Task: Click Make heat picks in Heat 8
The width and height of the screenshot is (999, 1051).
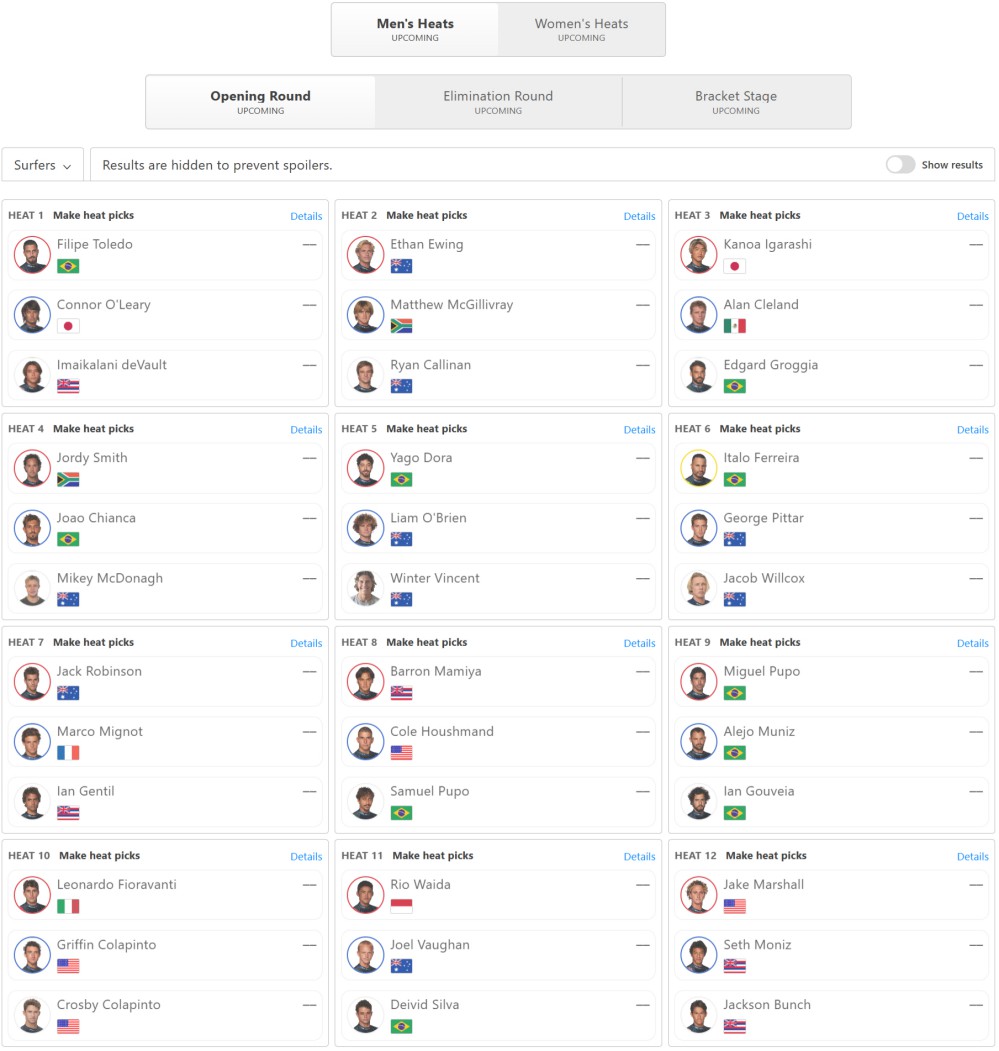Action: (x=426, y=642)
